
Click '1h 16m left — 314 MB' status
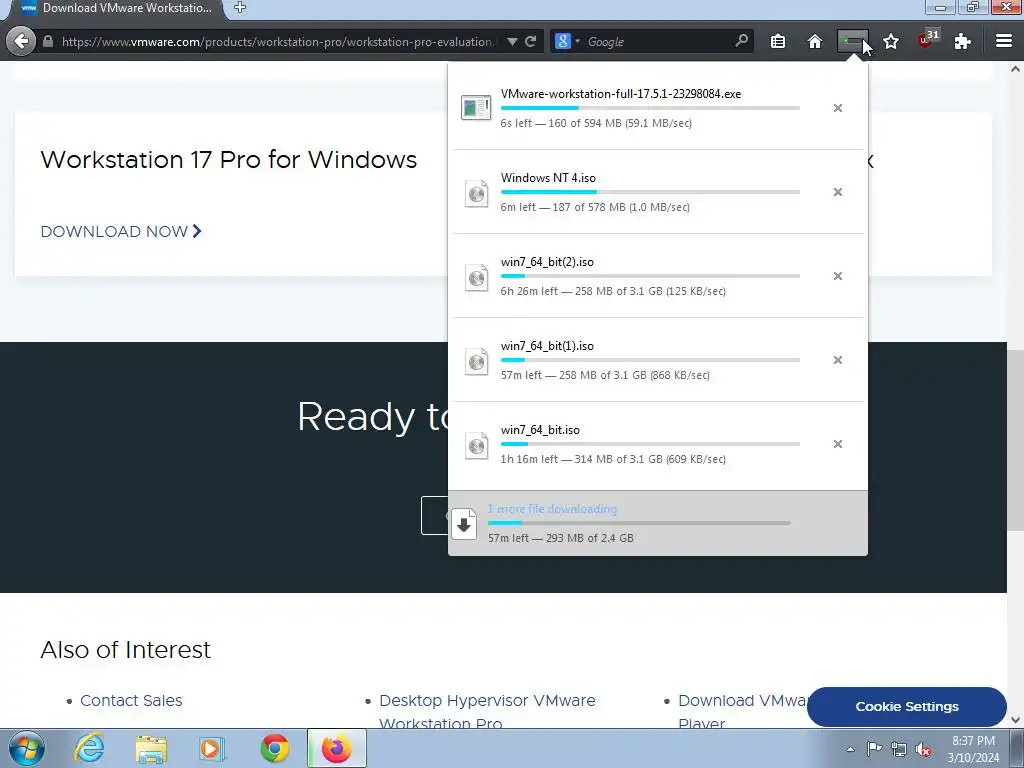613,459
